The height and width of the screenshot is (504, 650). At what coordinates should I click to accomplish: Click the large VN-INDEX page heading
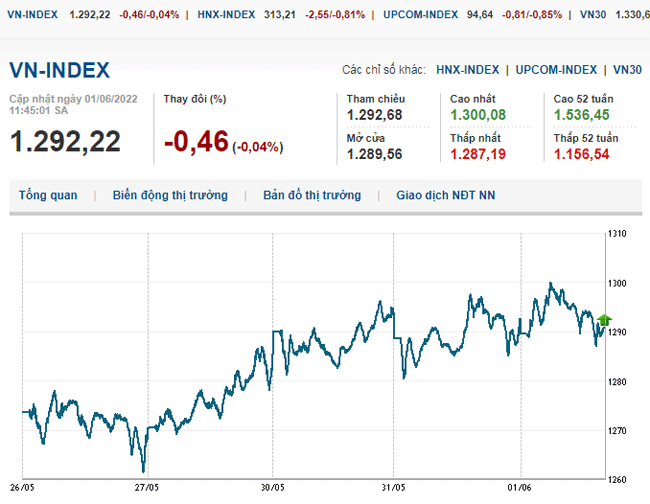tap(59, 70)
